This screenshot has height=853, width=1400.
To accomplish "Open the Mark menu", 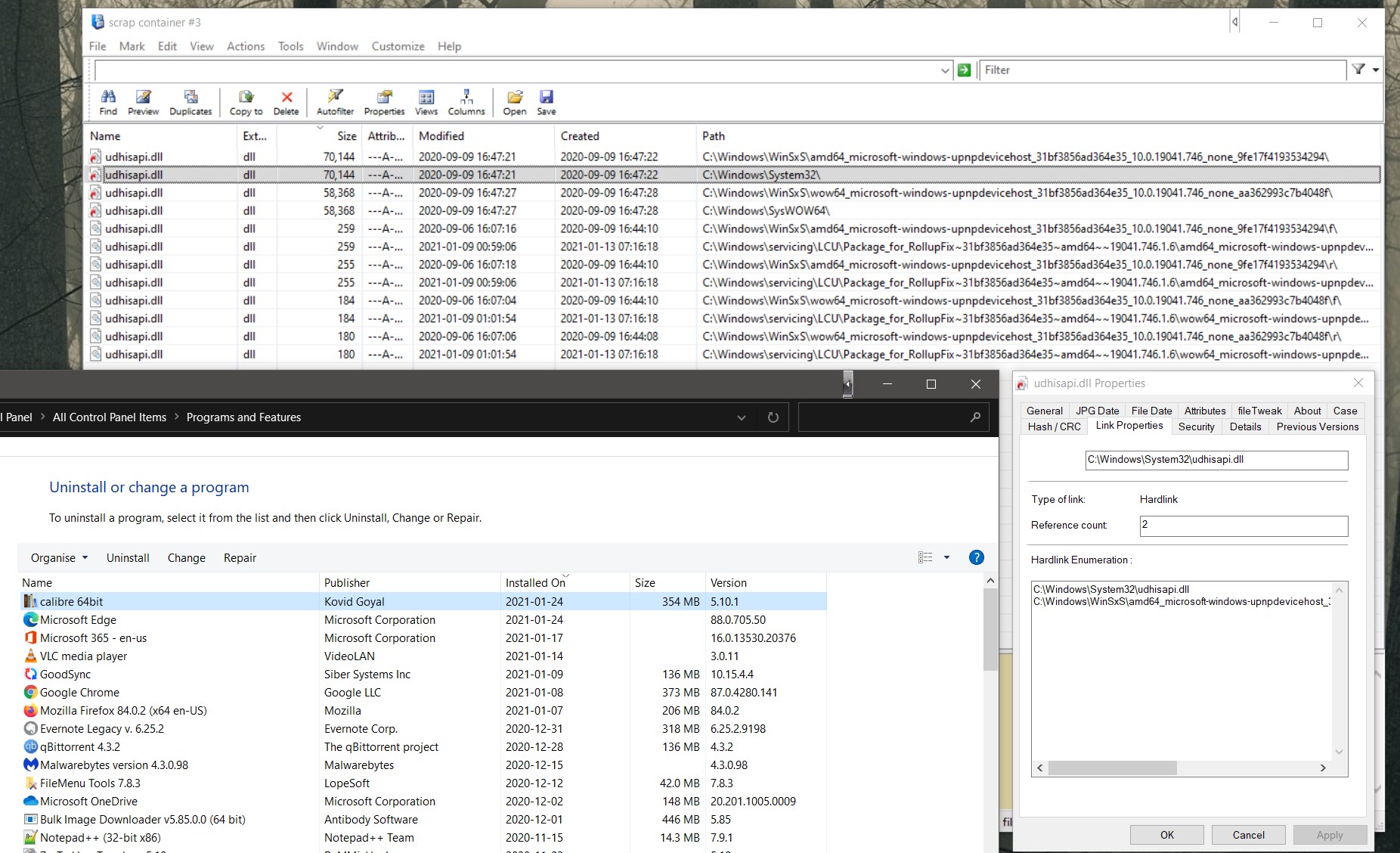I will [132, 46].
